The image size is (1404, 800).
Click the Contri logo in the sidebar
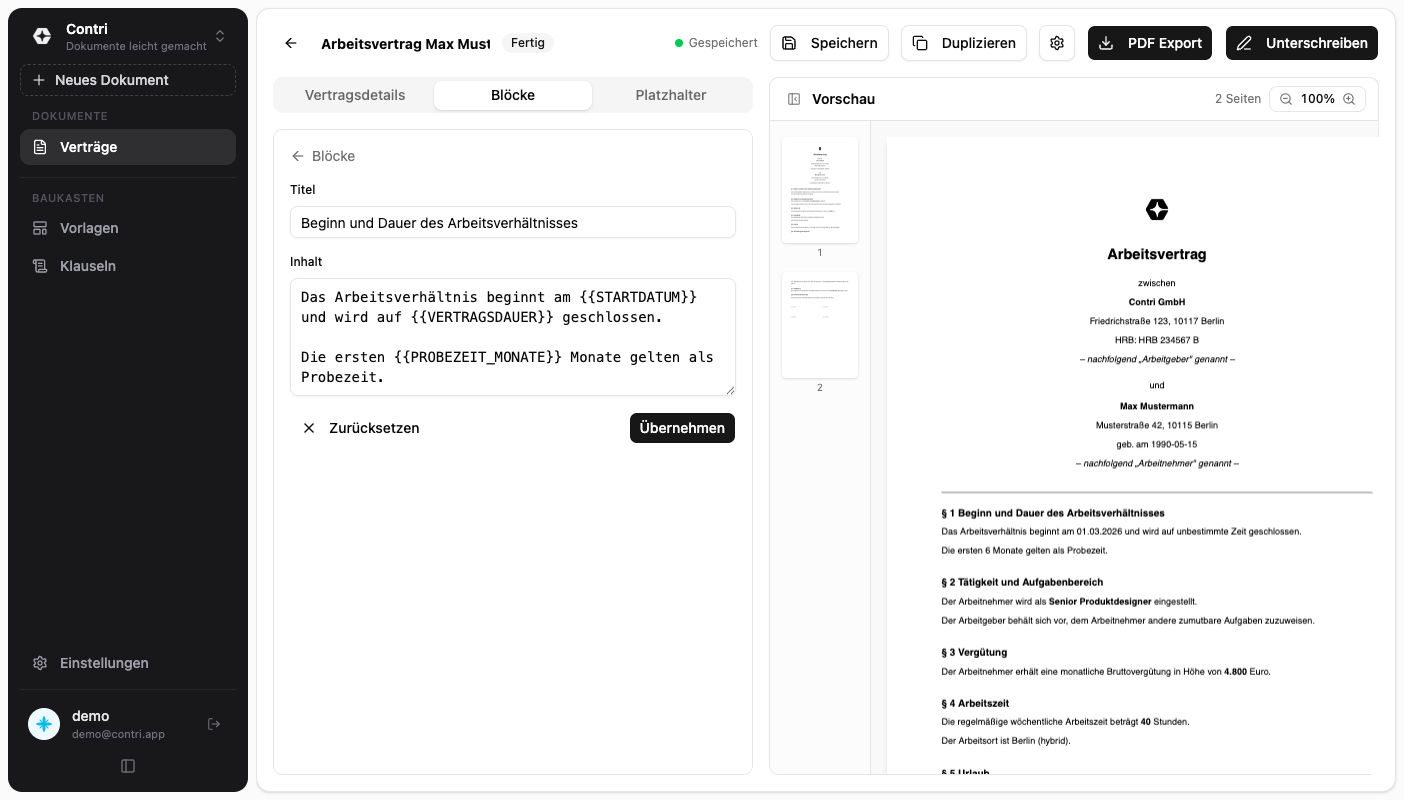(x=42, y=35)
